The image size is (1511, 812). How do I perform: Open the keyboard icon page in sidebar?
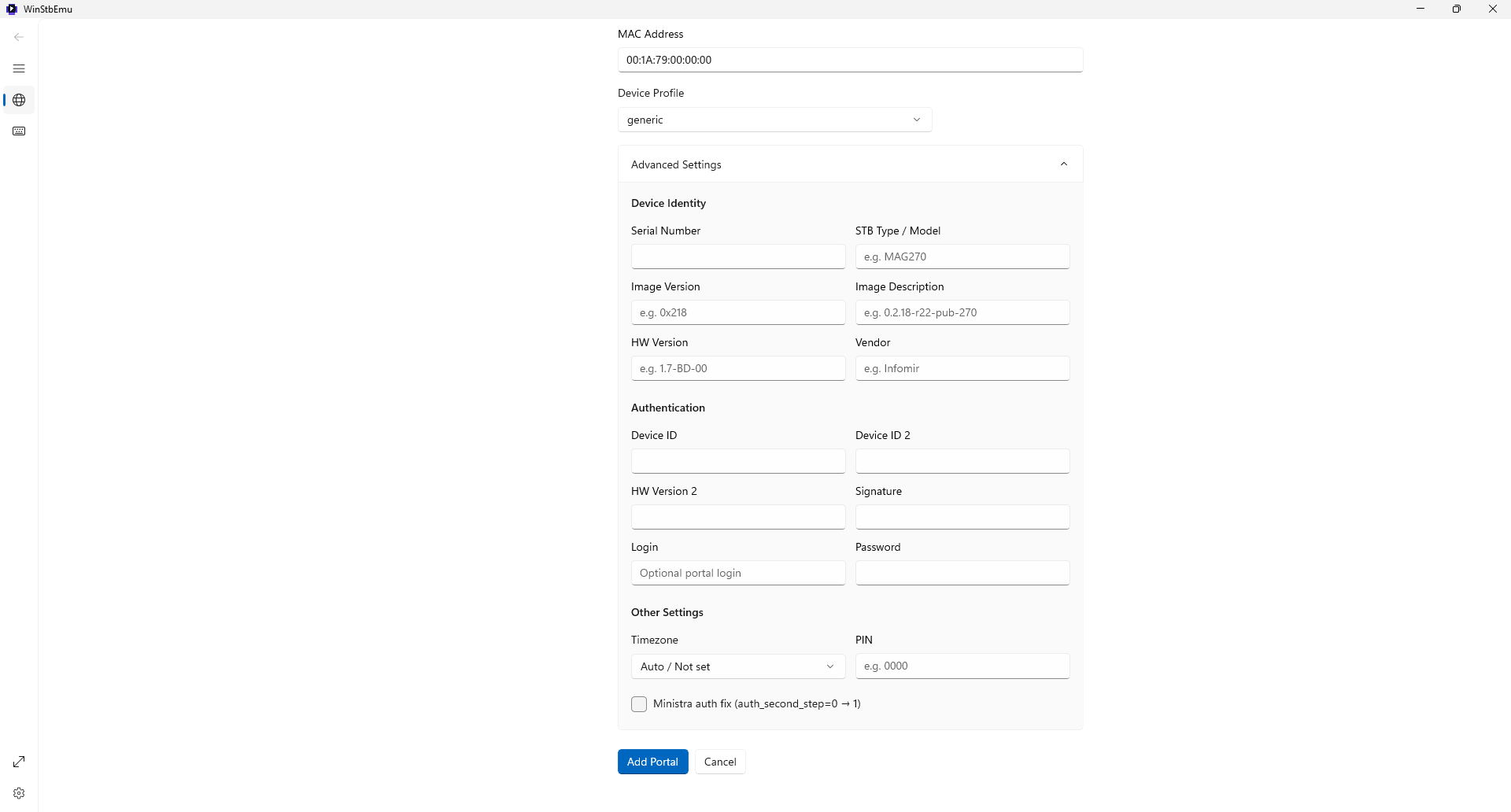click(19, 131)
